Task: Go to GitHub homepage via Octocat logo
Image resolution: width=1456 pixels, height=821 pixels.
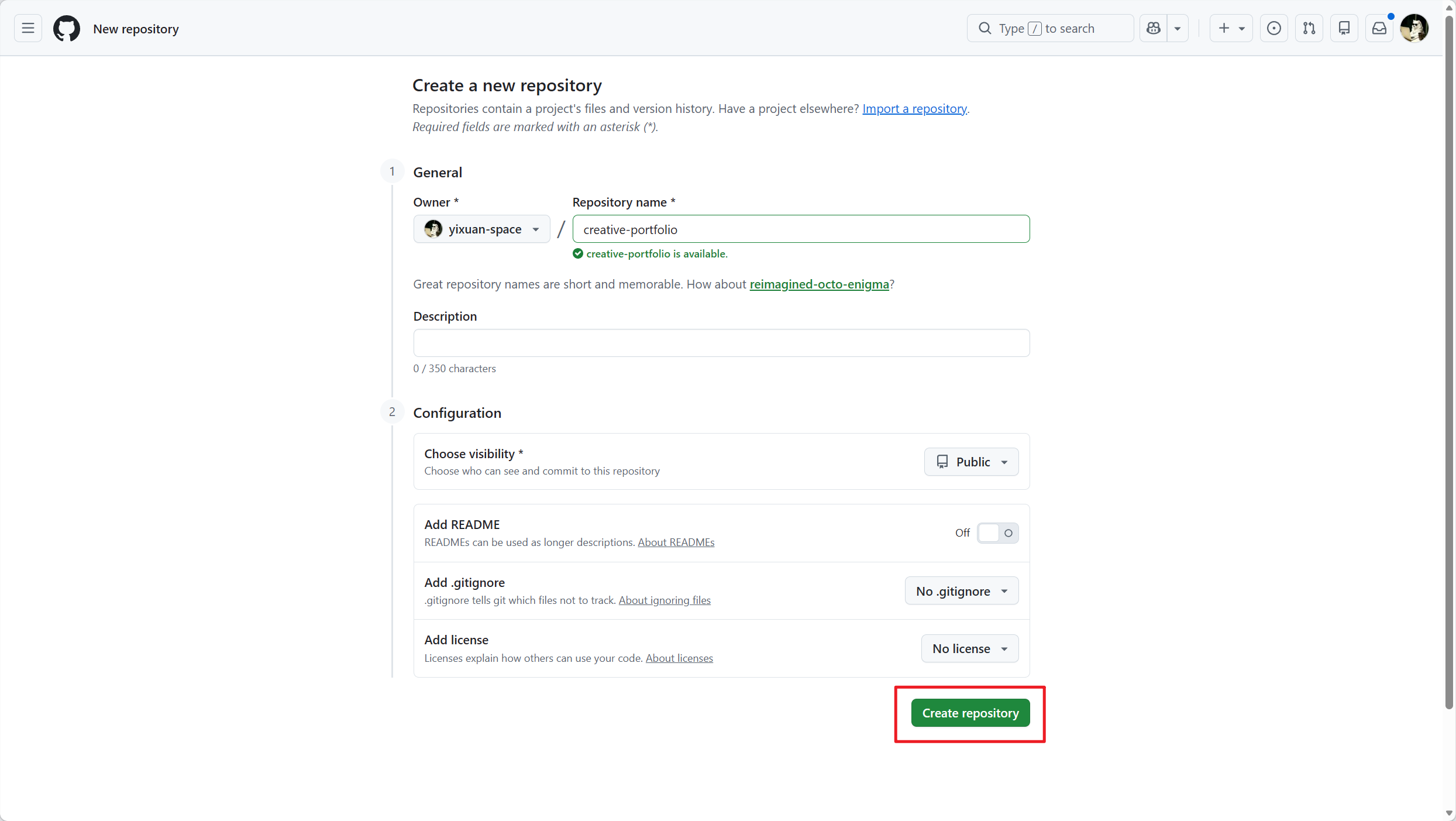Action: (67, 28)
